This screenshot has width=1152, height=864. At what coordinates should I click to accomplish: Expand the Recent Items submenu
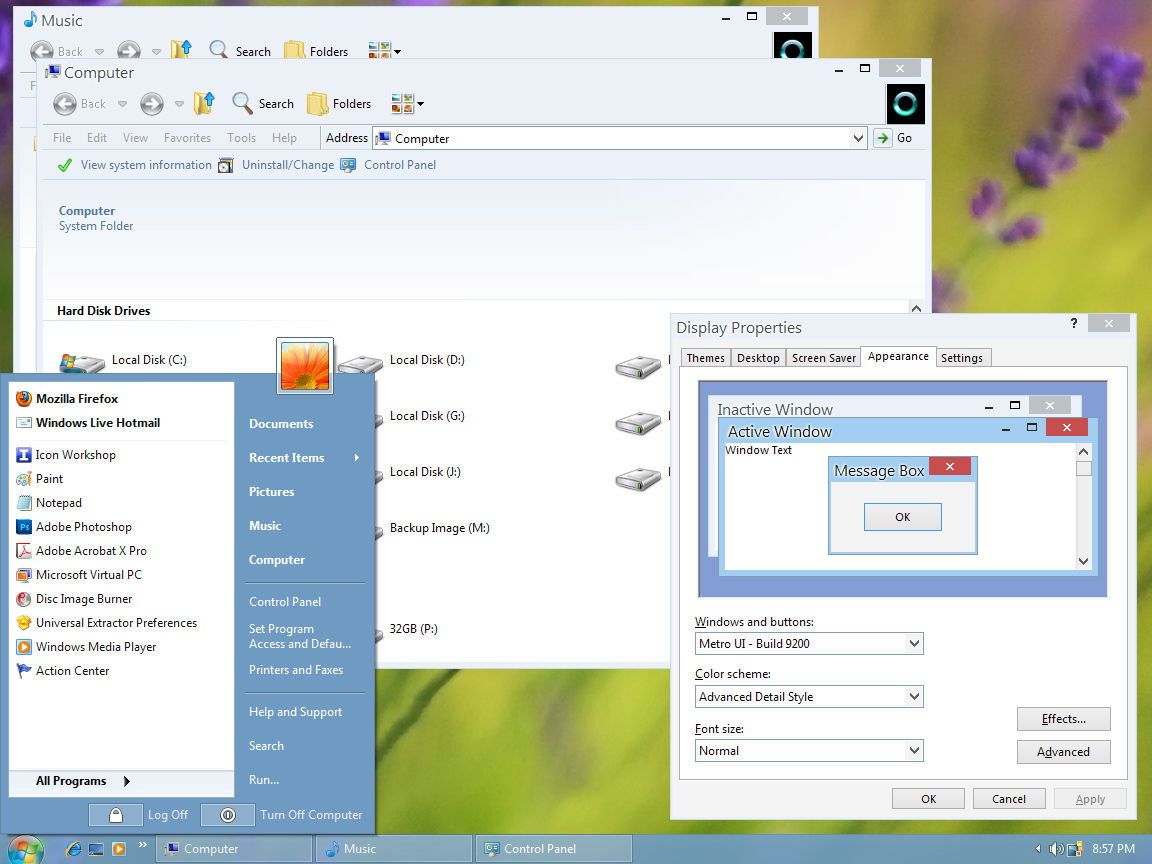287,457
